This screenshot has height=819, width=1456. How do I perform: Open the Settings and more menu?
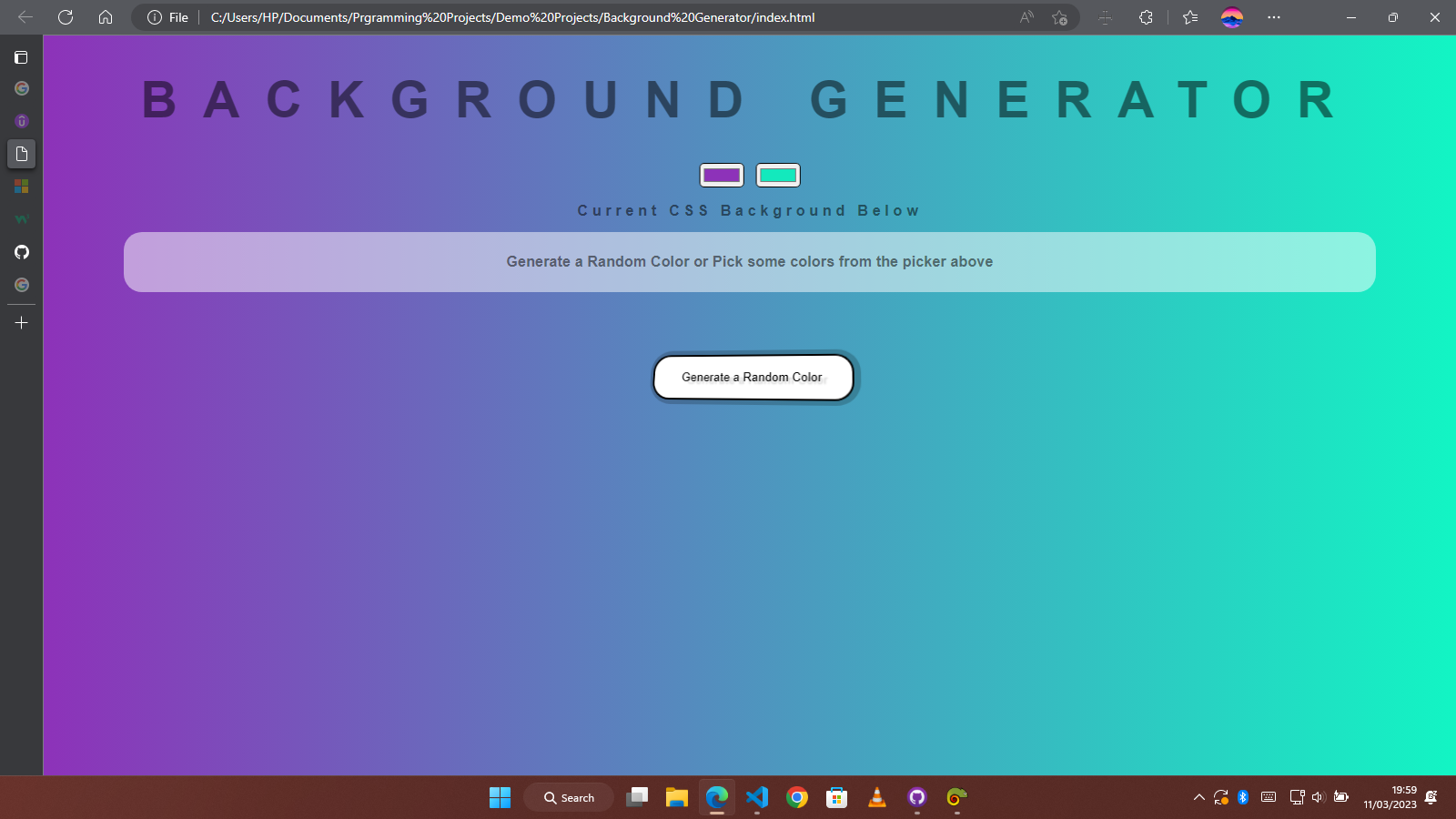1274,17
